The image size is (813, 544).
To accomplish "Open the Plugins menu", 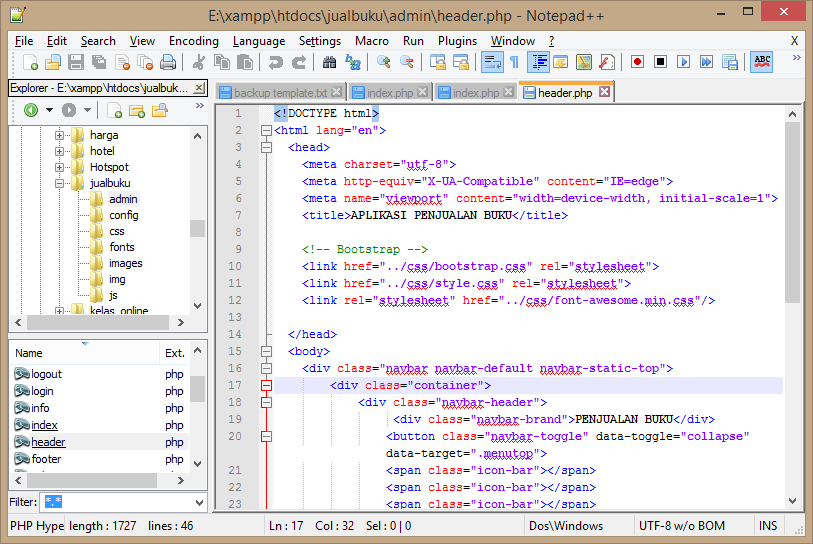I will (x=457, y=41).
